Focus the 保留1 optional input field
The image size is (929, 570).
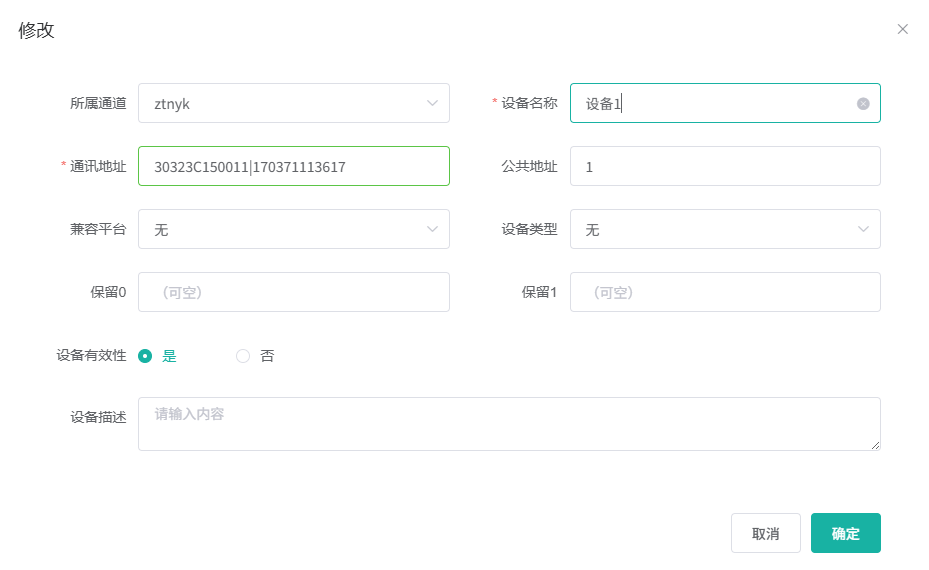click(724, 292)
